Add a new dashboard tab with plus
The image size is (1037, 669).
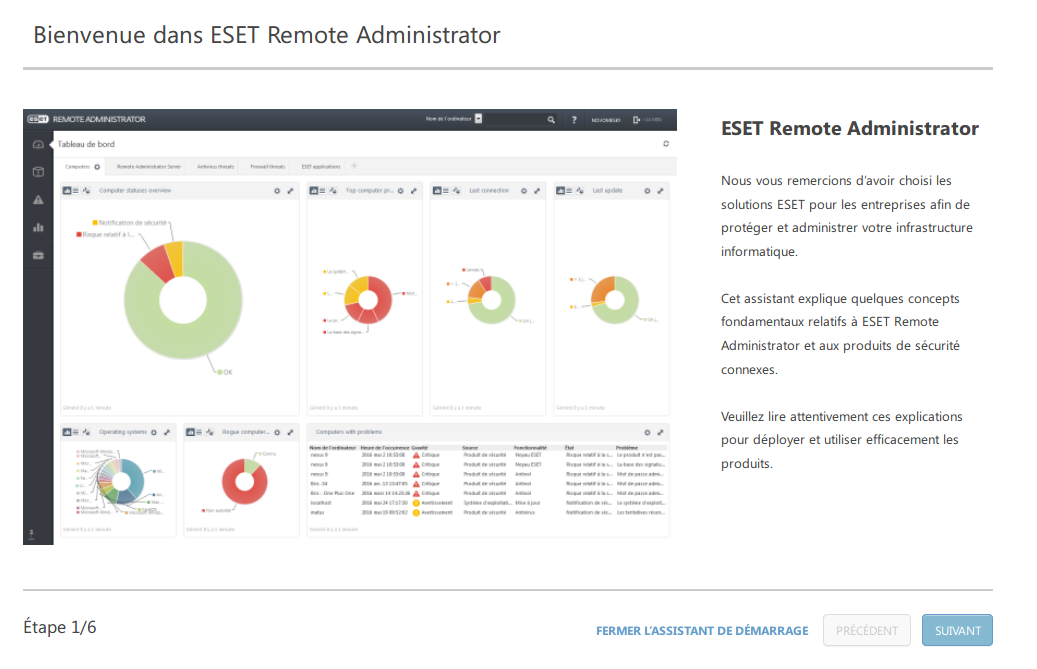click(x=353, y=166)
